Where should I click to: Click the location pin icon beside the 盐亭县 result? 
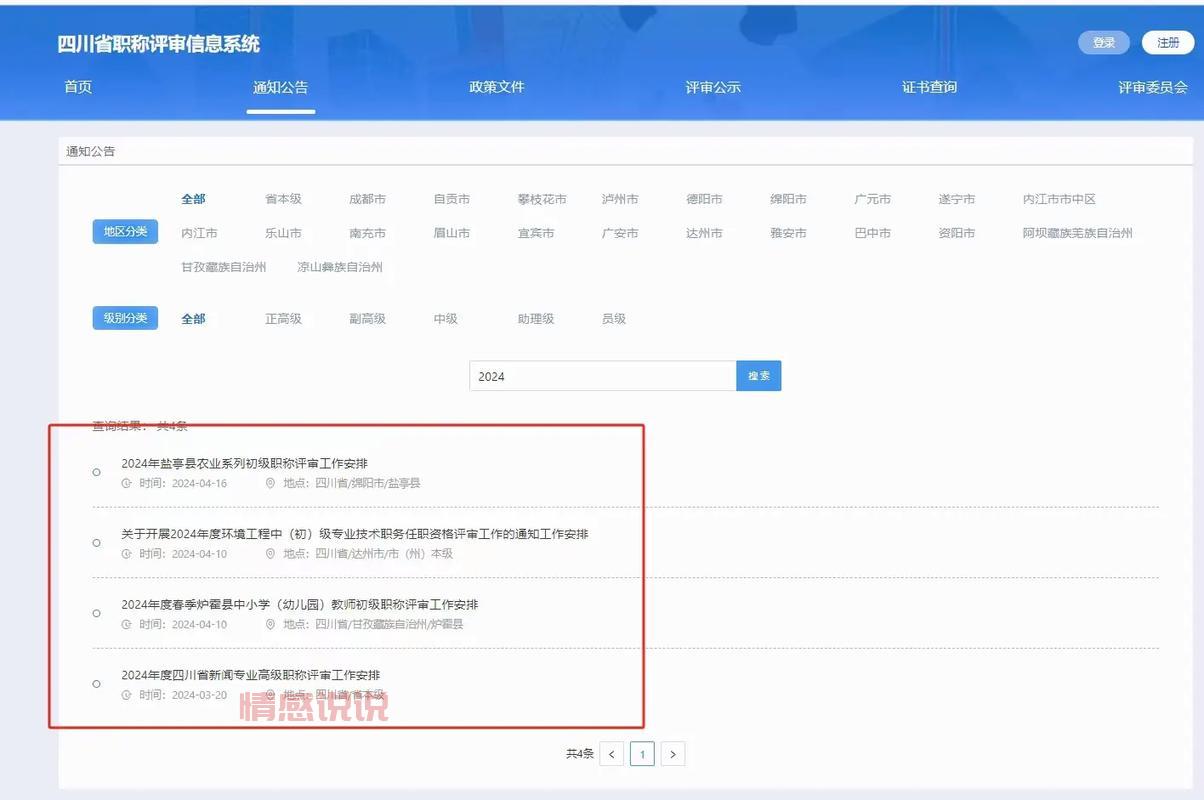point(269,482)
